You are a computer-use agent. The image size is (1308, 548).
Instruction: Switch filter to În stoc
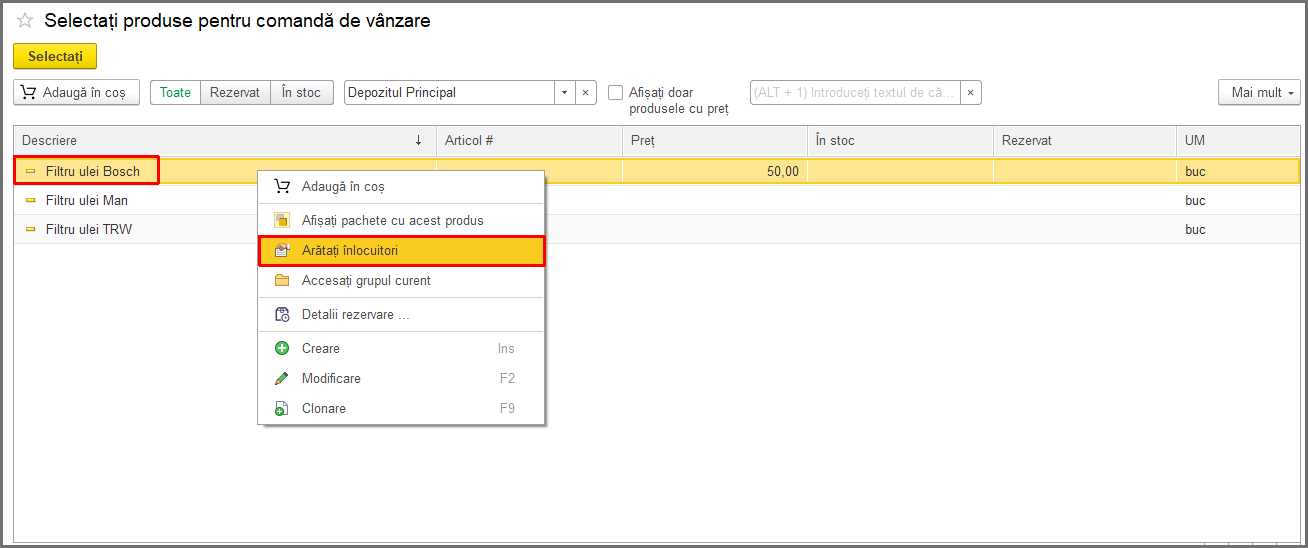click(x=302, y=92)
